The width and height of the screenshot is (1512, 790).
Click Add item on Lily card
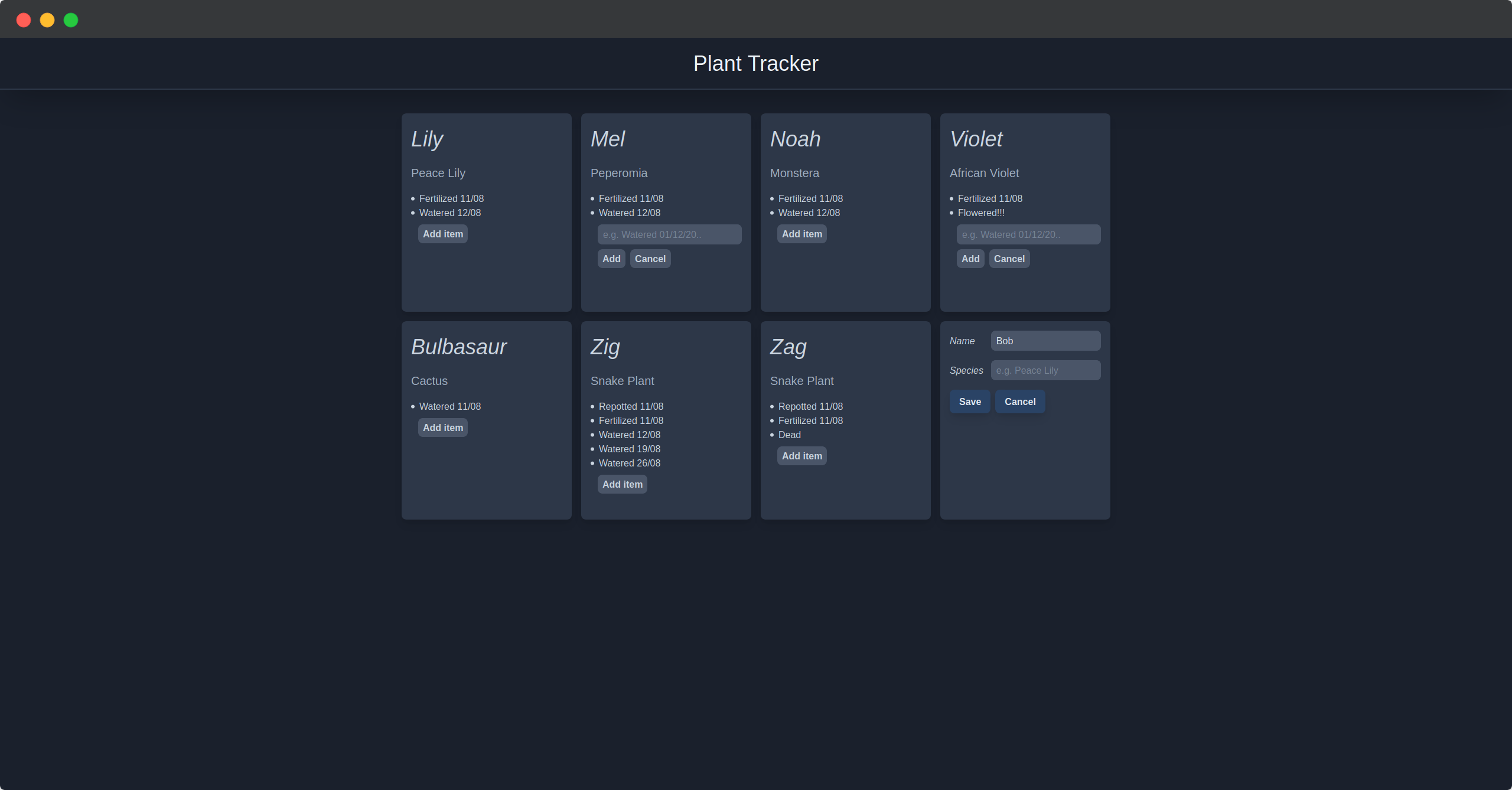[x=442, y=234]
